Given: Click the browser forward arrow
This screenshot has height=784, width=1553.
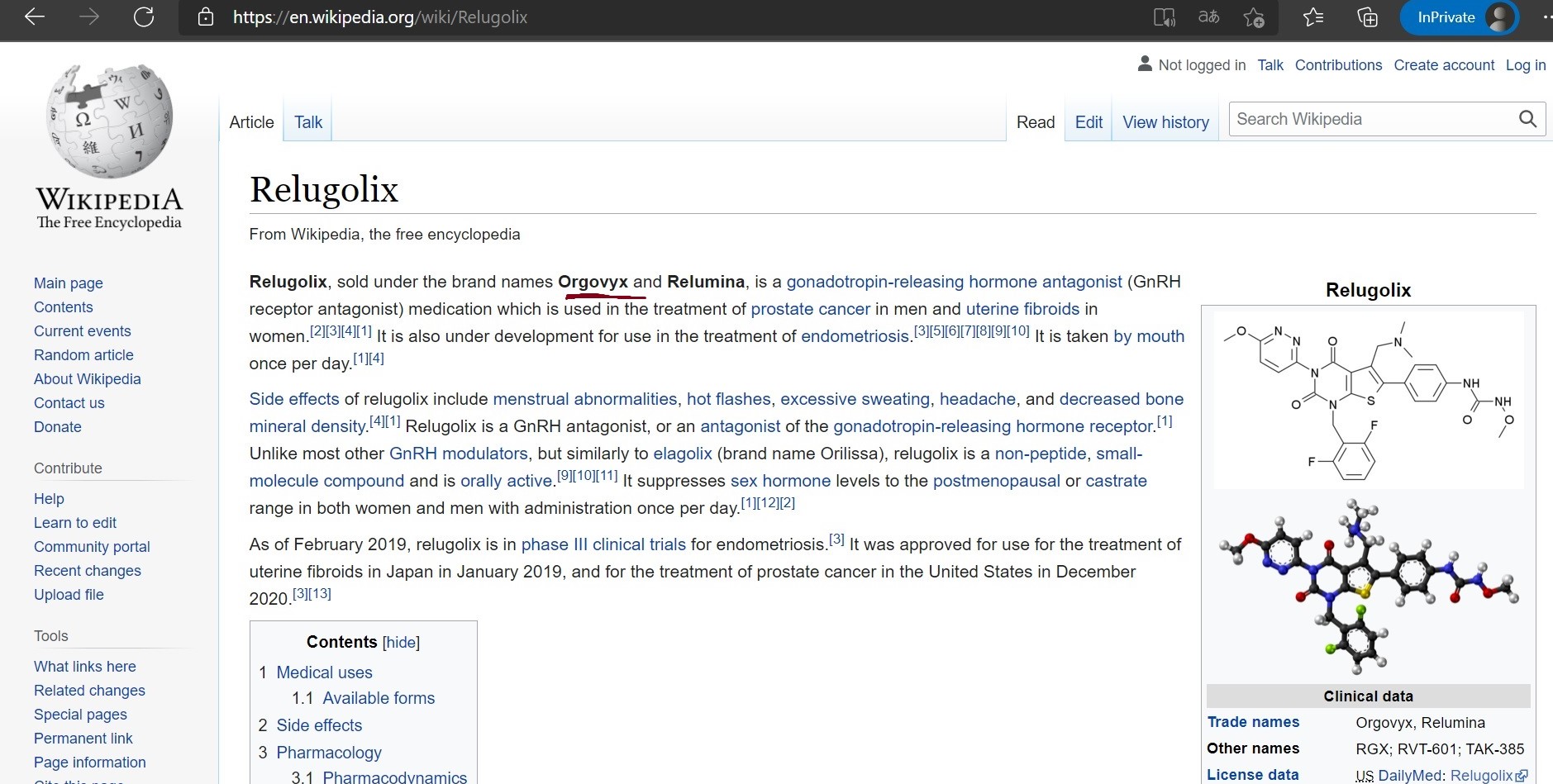Looking at the screenshot, I should tap(89, 17).
